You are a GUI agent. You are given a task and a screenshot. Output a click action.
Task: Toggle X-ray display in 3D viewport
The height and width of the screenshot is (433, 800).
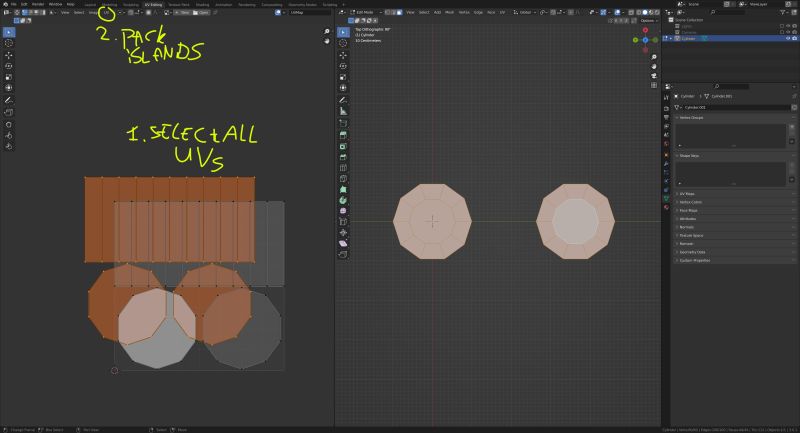[x=631, y=12]
